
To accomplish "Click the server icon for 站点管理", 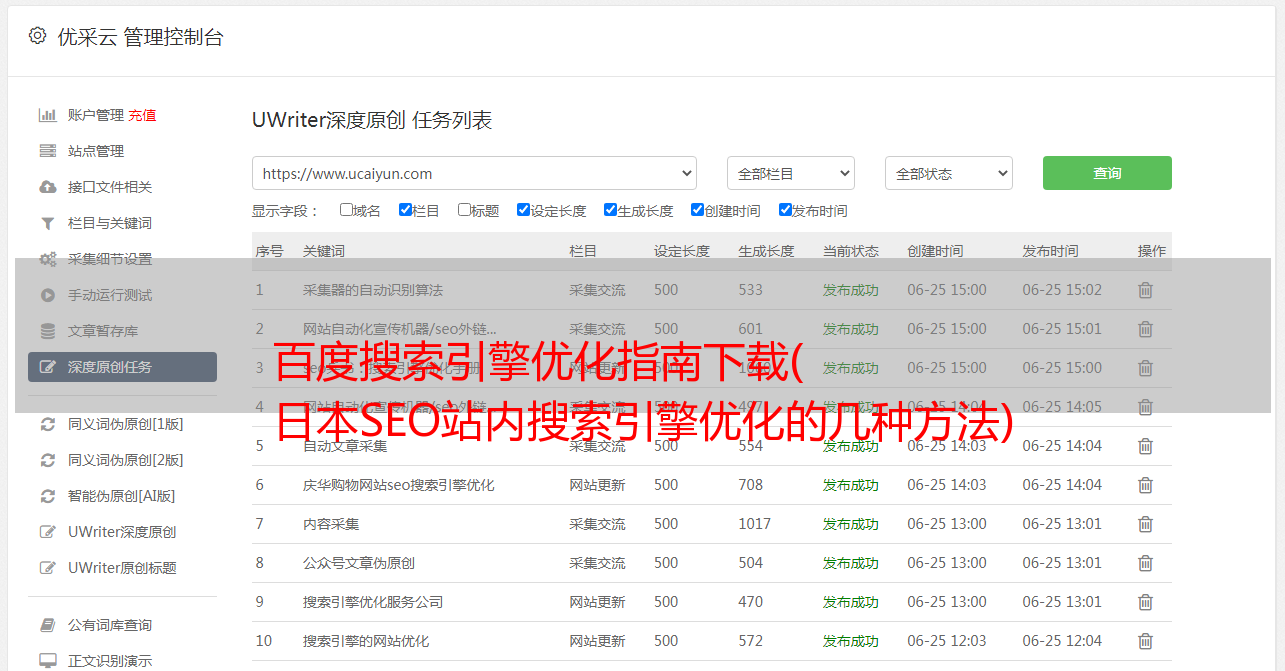I will pyautogui.click(x=47, y=151).
